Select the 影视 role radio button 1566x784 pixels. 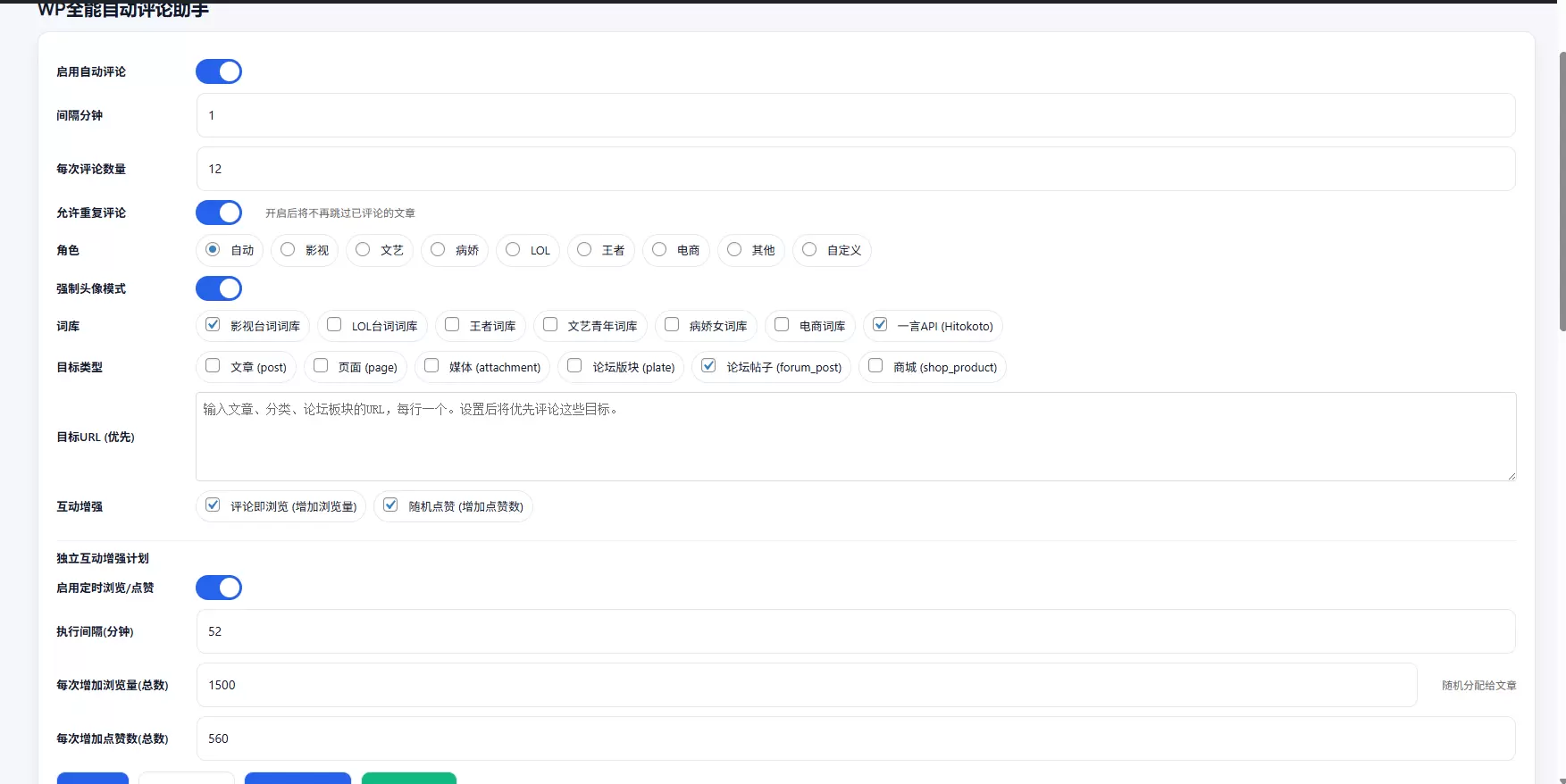tap(288, 250)
